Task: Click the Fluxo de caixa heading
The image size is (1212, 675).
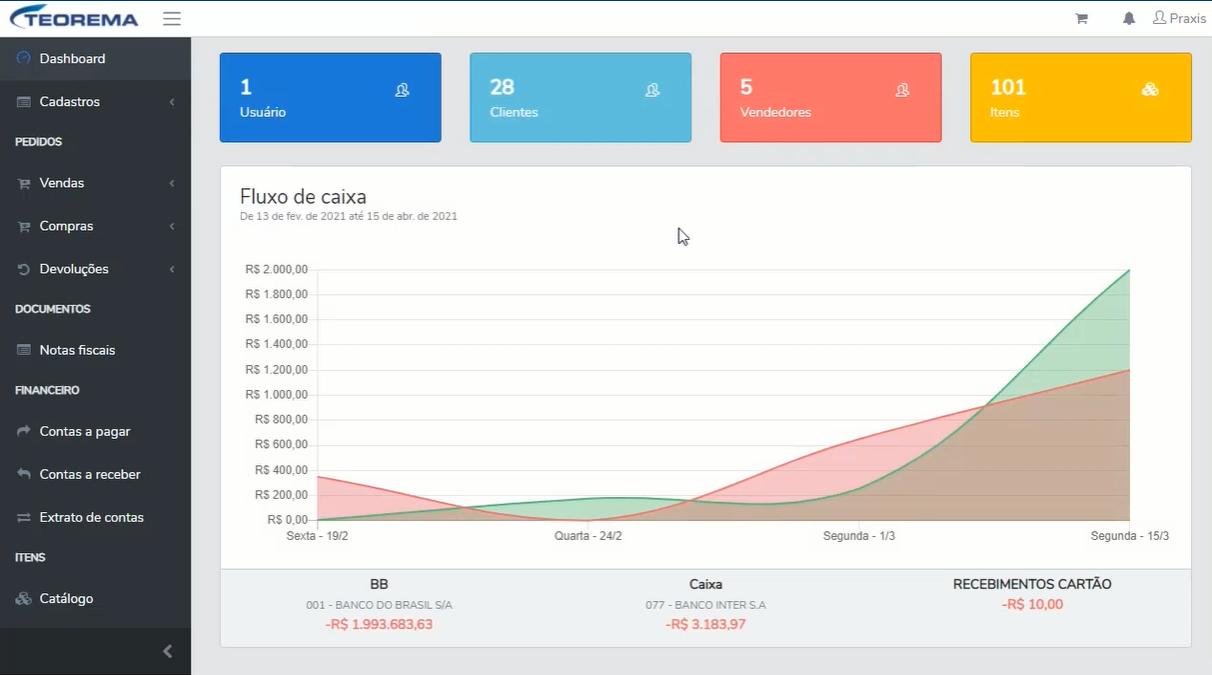Action: click(303, 197)
